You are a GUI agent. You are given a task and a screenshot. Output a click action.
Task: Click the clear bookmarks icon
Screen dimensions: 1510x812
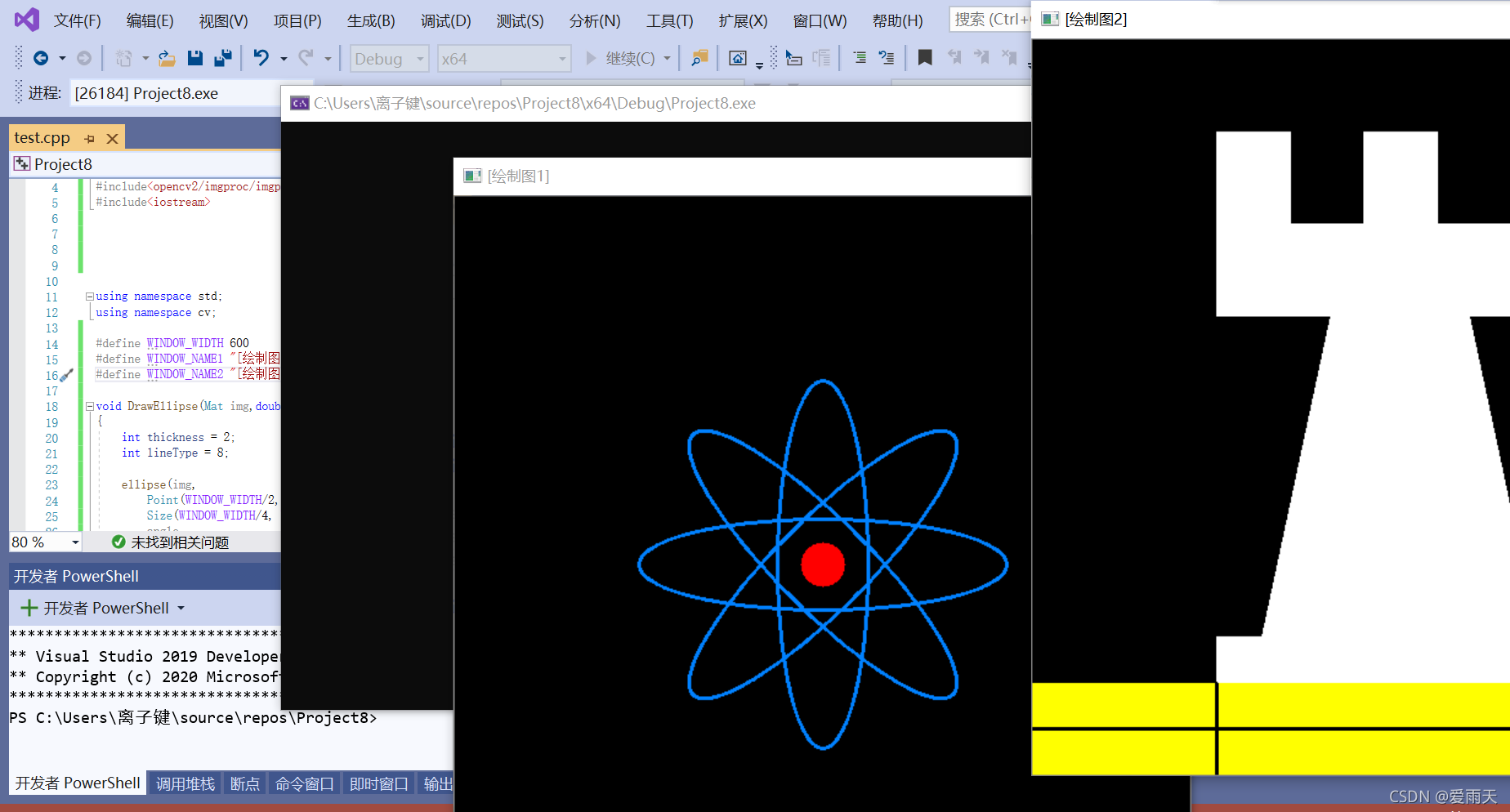pos(1010,58)
